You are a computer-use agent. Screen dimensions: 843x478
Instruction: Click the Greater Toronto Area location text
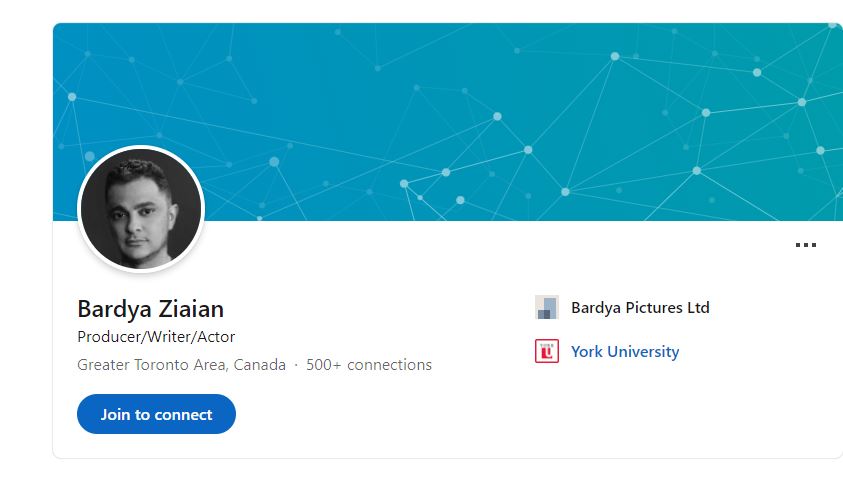(x=182, y=365)
